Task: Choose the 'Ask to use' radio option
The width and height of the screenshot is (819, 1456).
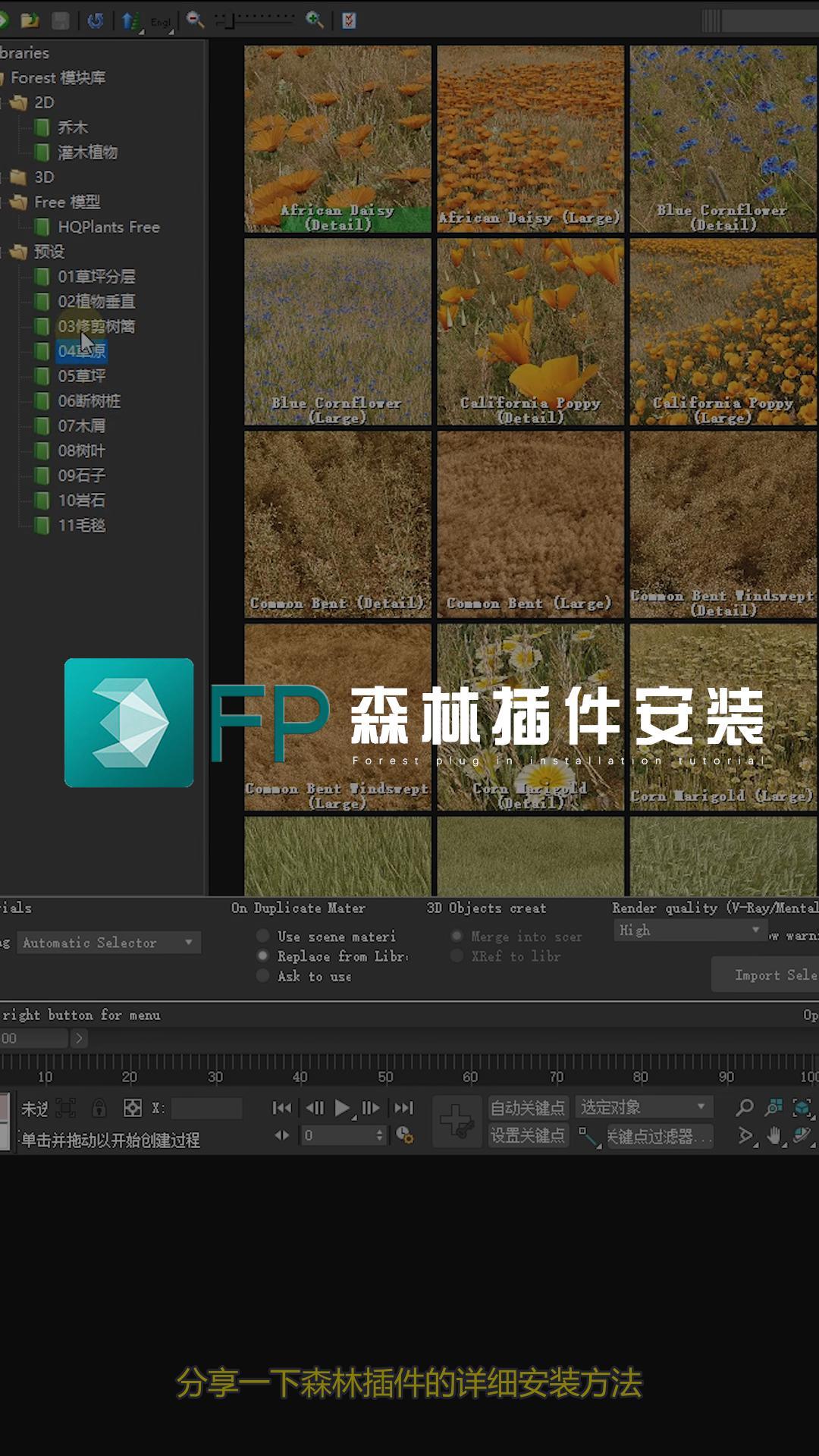Action: point(263,976)
